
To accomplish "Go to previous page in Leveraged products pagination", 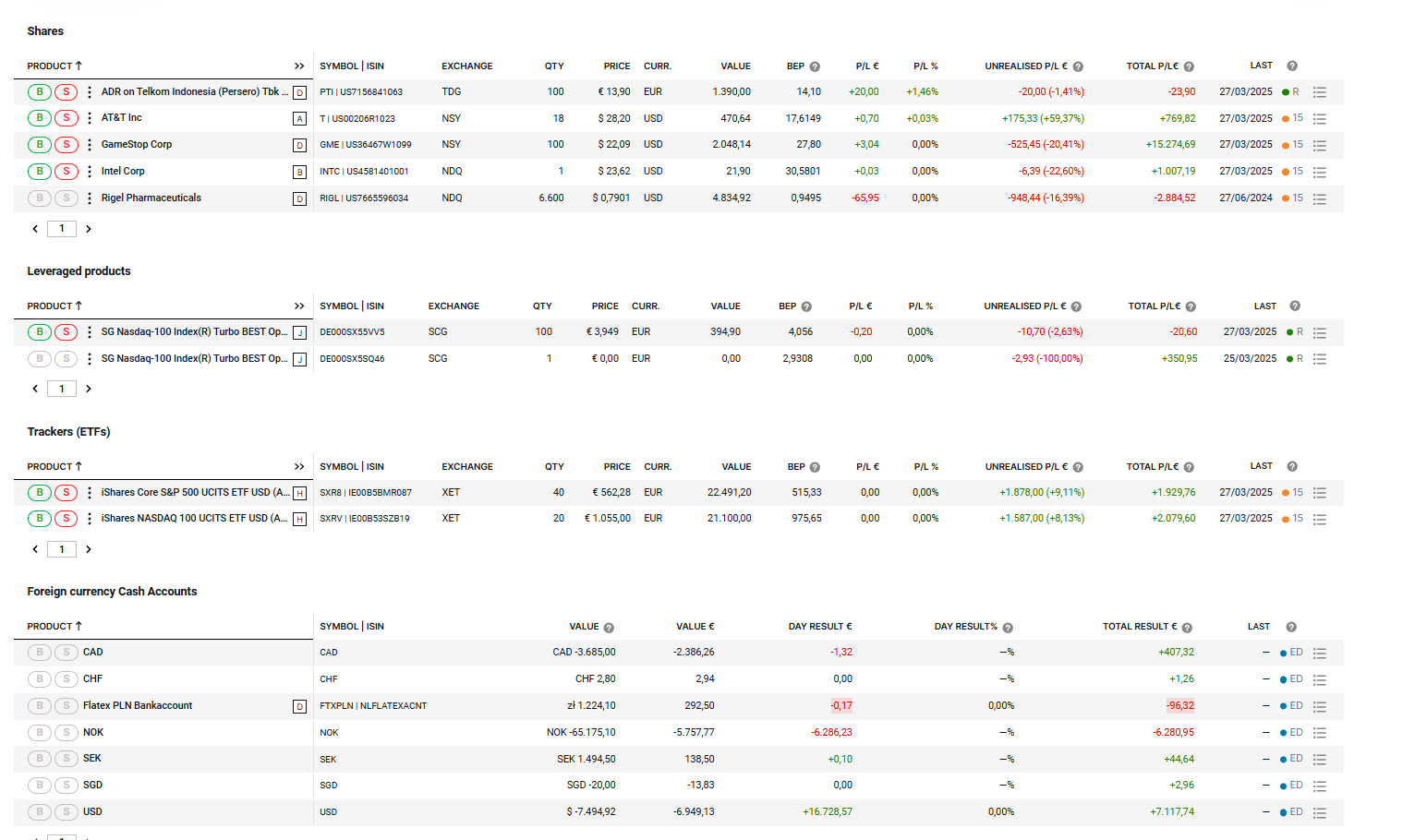I will (35, 390).
